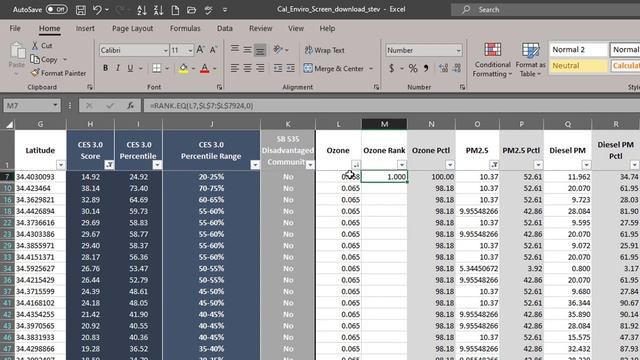This screenshot has width=640, height=360.
Task: Click the Format Painter button
Action: pyautogui.click(x=59, y=73)
